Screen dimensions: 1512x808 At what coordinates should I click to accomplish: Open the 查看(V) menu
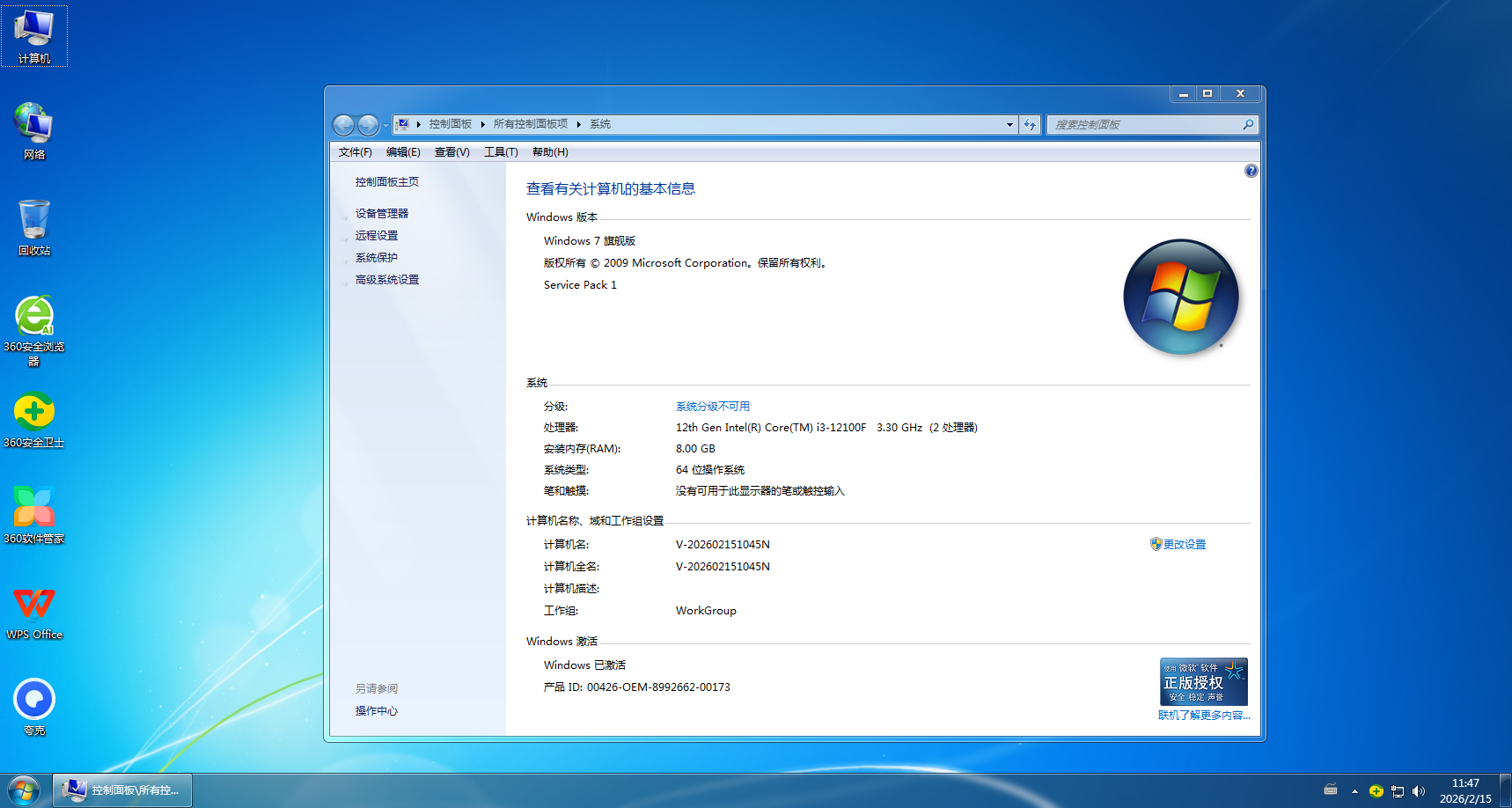click(451, 151)
